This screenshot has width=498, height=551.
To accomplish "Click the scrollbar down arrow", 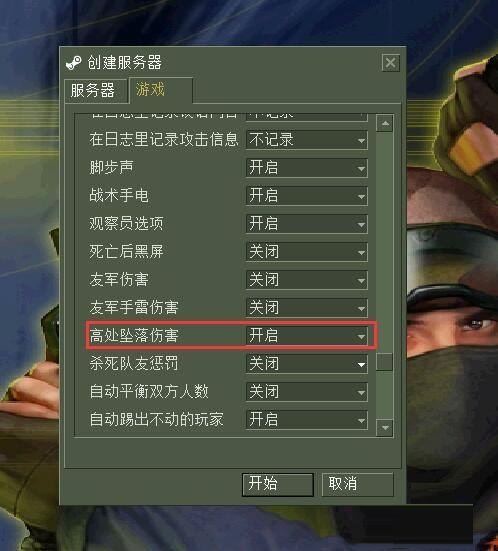I will [384, 428].
